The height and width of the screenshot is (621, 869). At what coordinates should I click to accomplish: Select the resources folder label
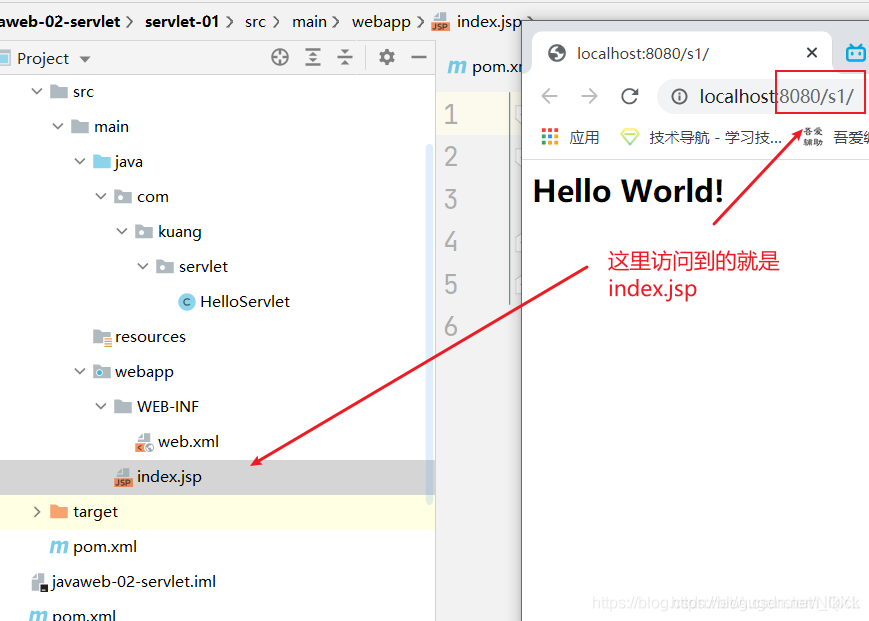click(x=150, y=337)
